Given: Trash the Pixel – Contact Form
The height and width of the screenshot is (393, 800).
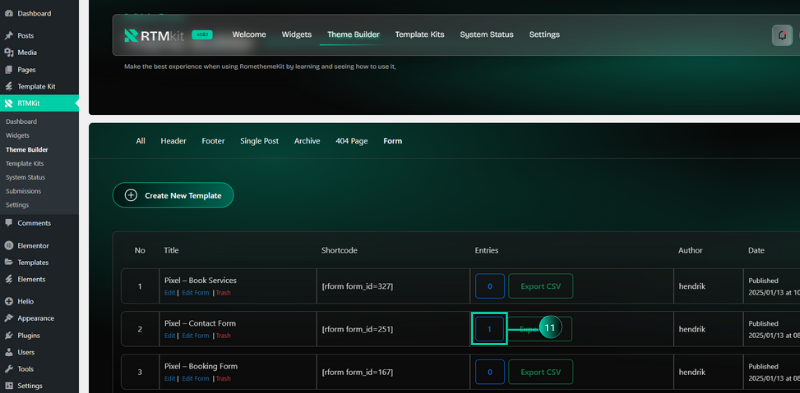Looking at the screenshot, I should 223,336.
